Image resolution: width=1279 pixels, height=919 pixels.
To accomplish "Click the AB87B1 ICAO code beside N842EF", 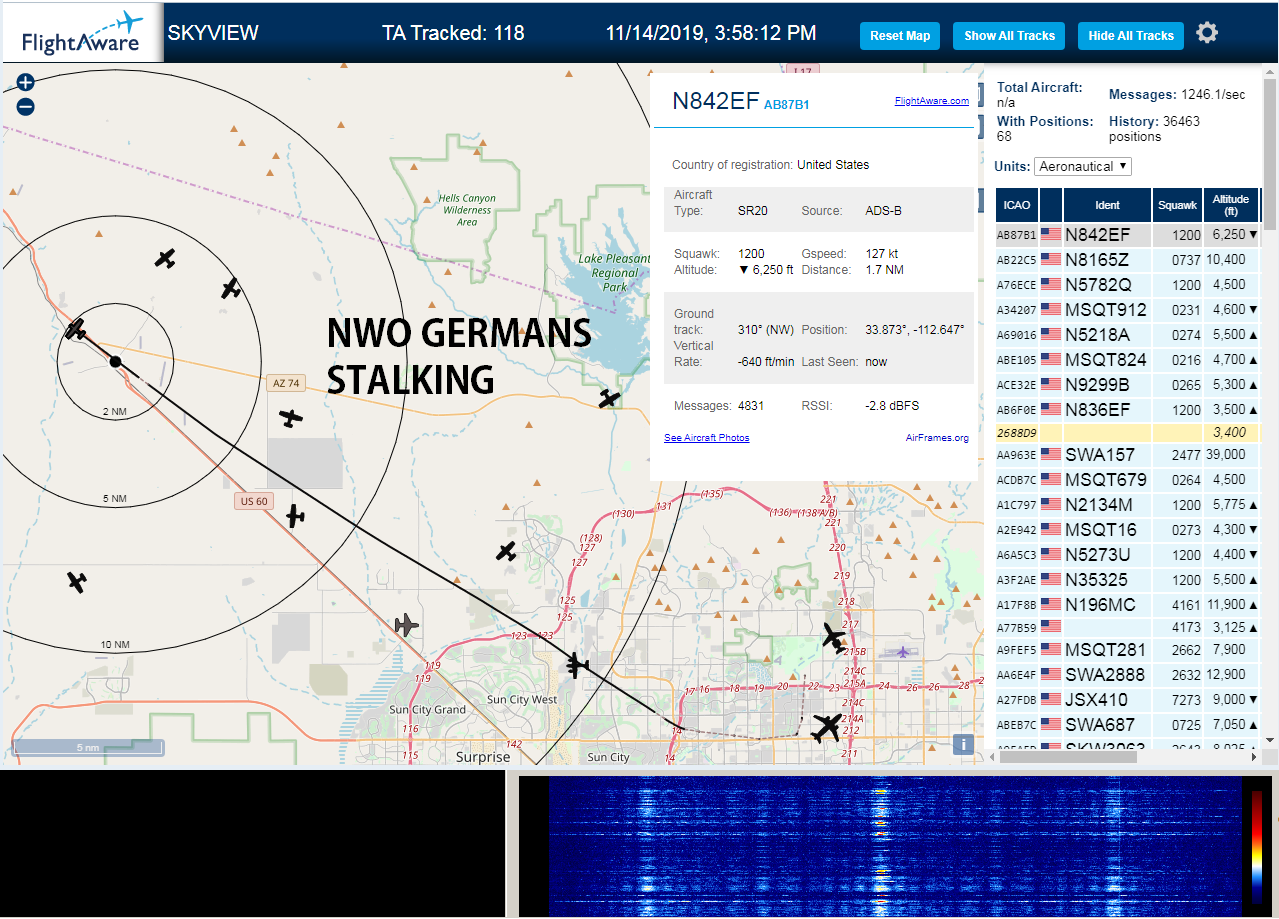I will (786, 105).
